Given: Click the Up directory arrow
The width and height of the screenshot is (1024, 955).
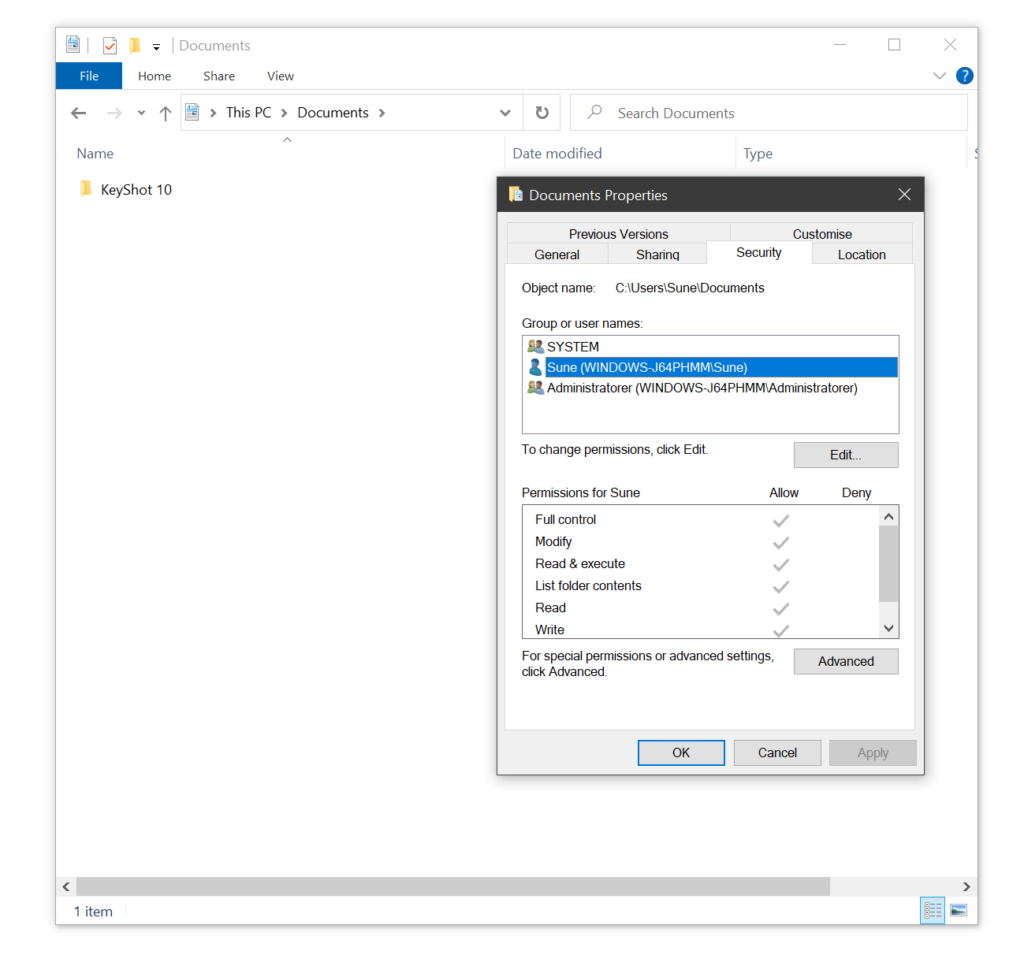Looking at the screenshot, I should coord(166,113).
